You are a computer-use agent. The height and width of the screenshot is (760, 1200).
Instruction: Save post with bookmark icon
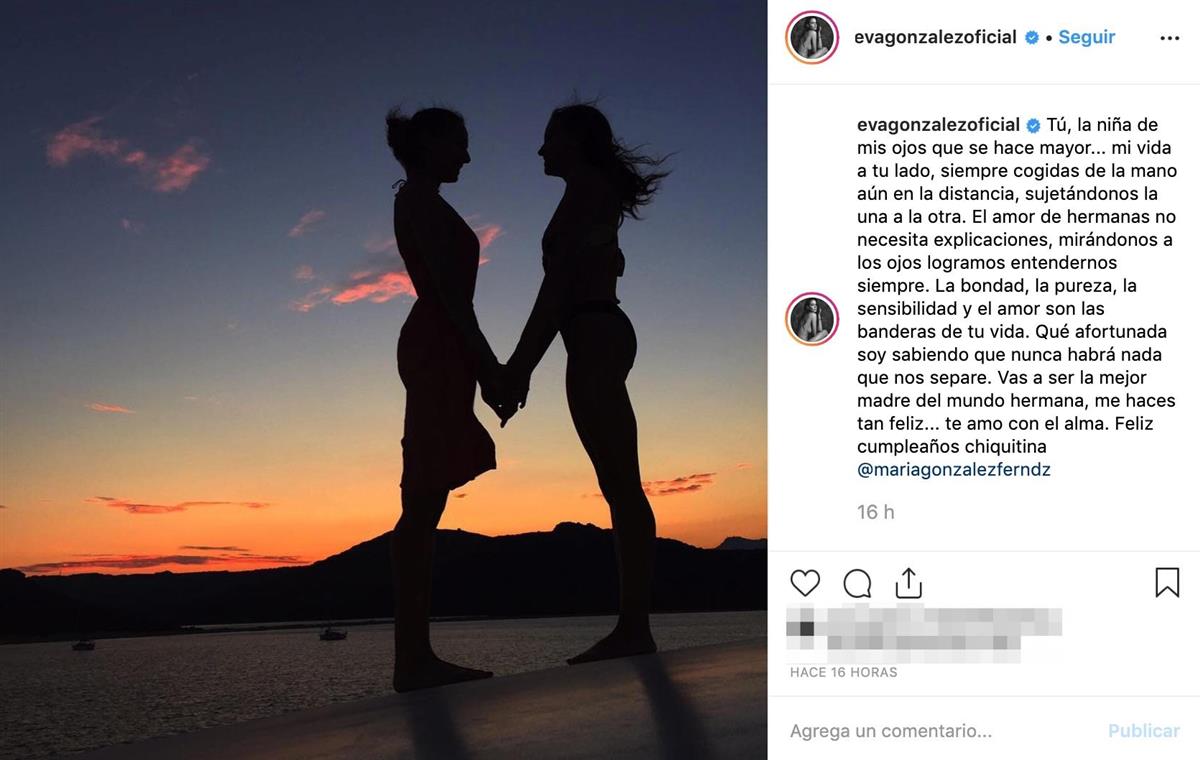[1167, 583]
